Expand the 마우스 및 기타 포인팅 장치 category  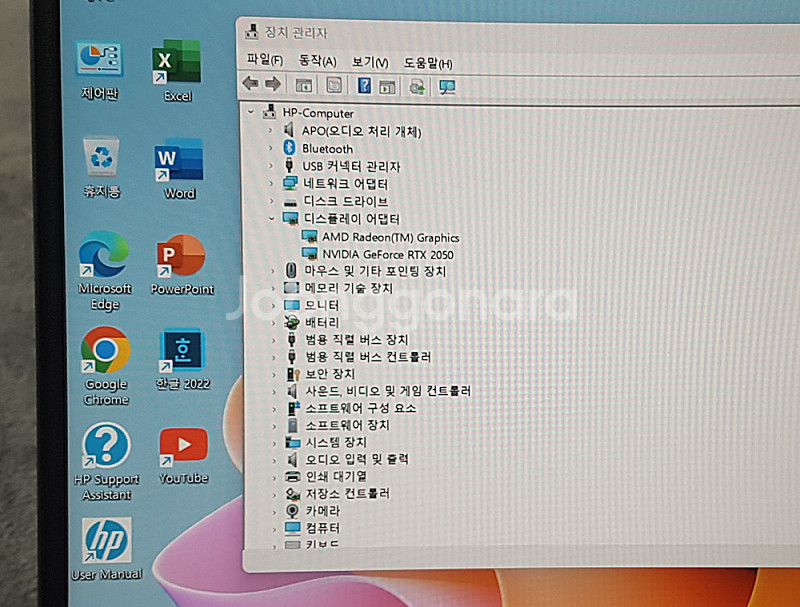[272, 270]
